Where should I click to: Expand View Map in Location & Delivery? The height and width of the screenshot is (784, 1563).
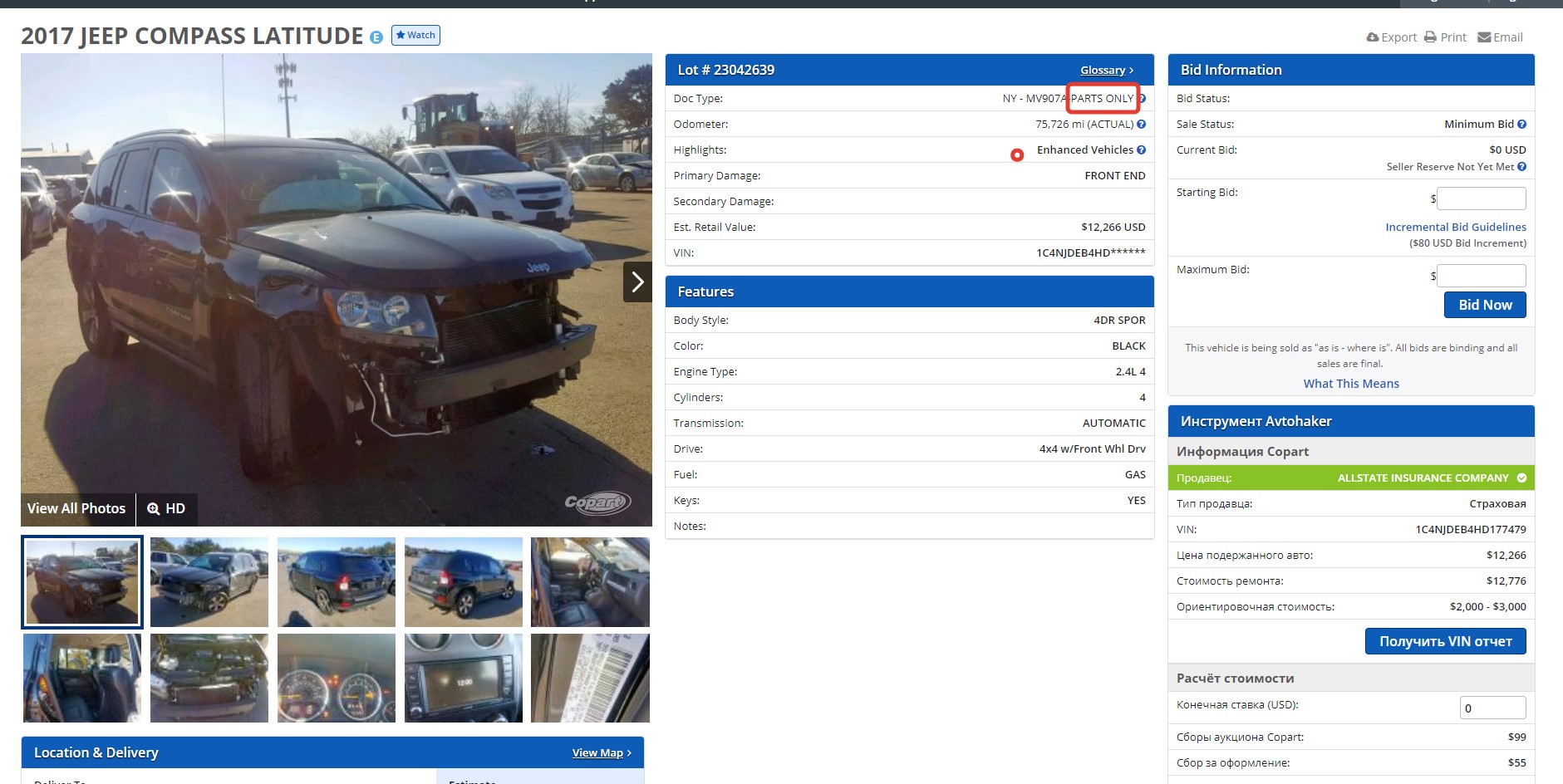click(x=601, y=753)
